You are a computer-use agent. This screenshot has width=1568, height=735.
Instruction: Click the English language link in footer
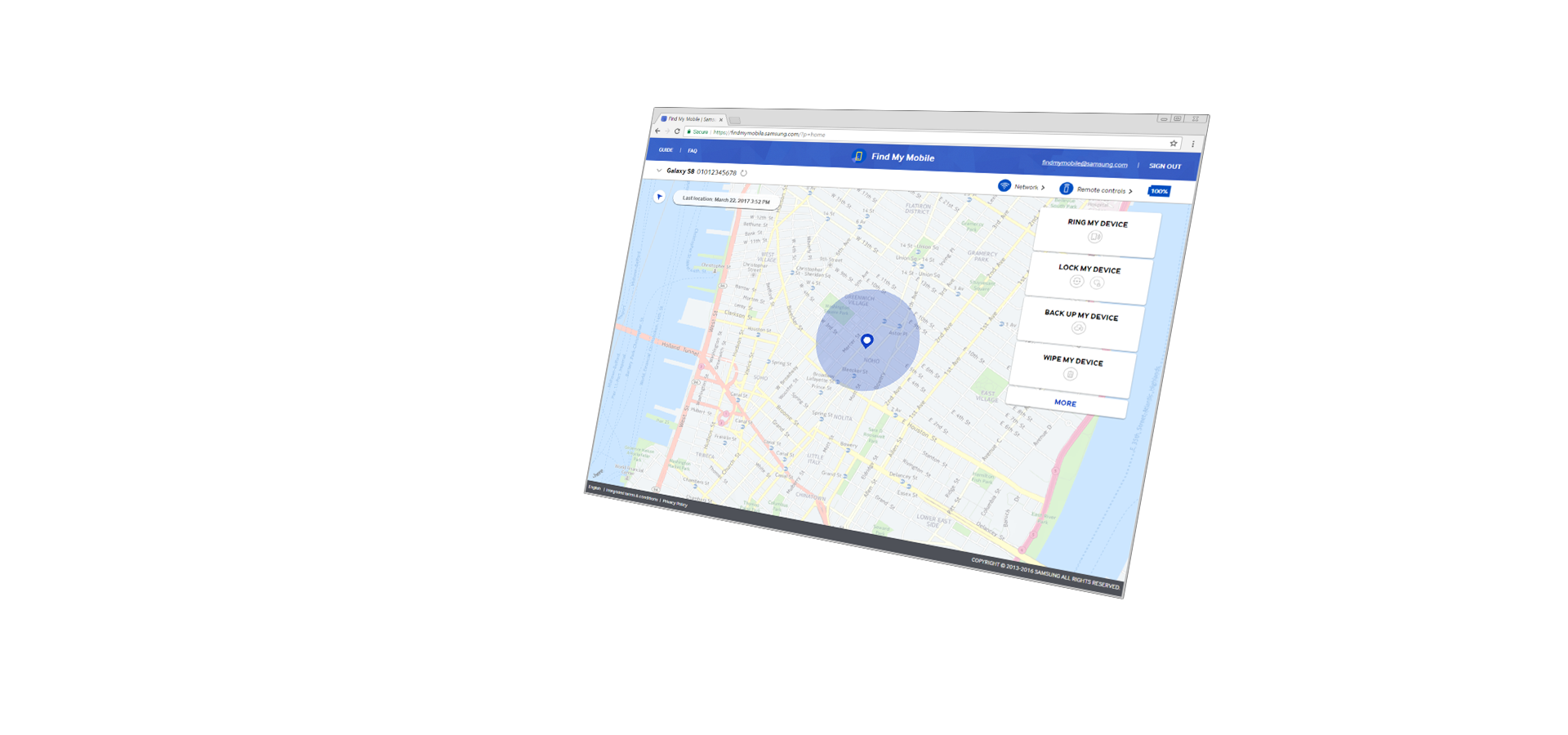[x=595, y=488]
